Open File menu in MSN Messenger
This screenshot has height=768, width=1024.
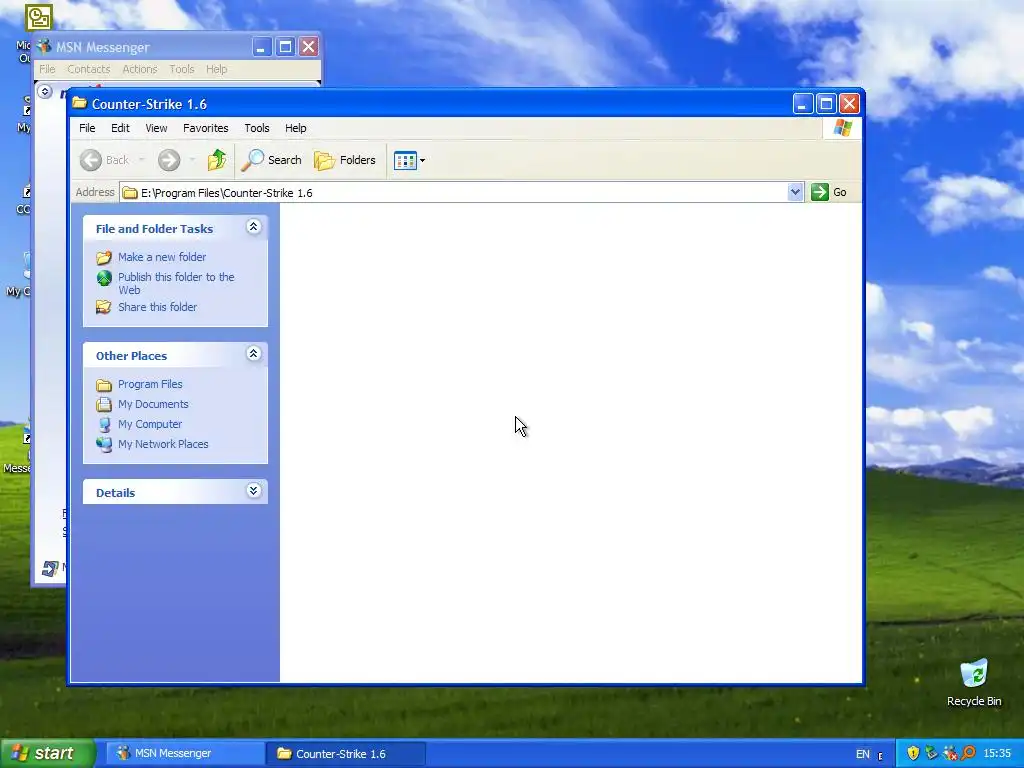click(47, 69)
